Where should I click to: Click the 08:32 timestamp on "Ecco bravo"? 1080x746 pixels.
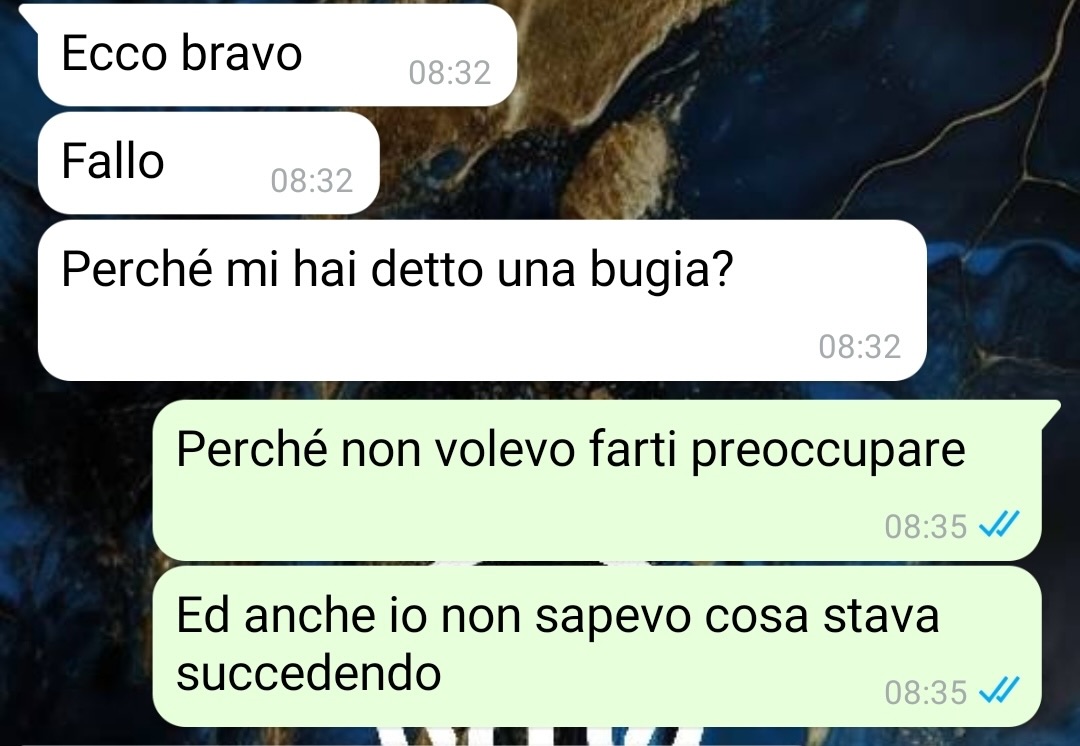tap(449, 72)
